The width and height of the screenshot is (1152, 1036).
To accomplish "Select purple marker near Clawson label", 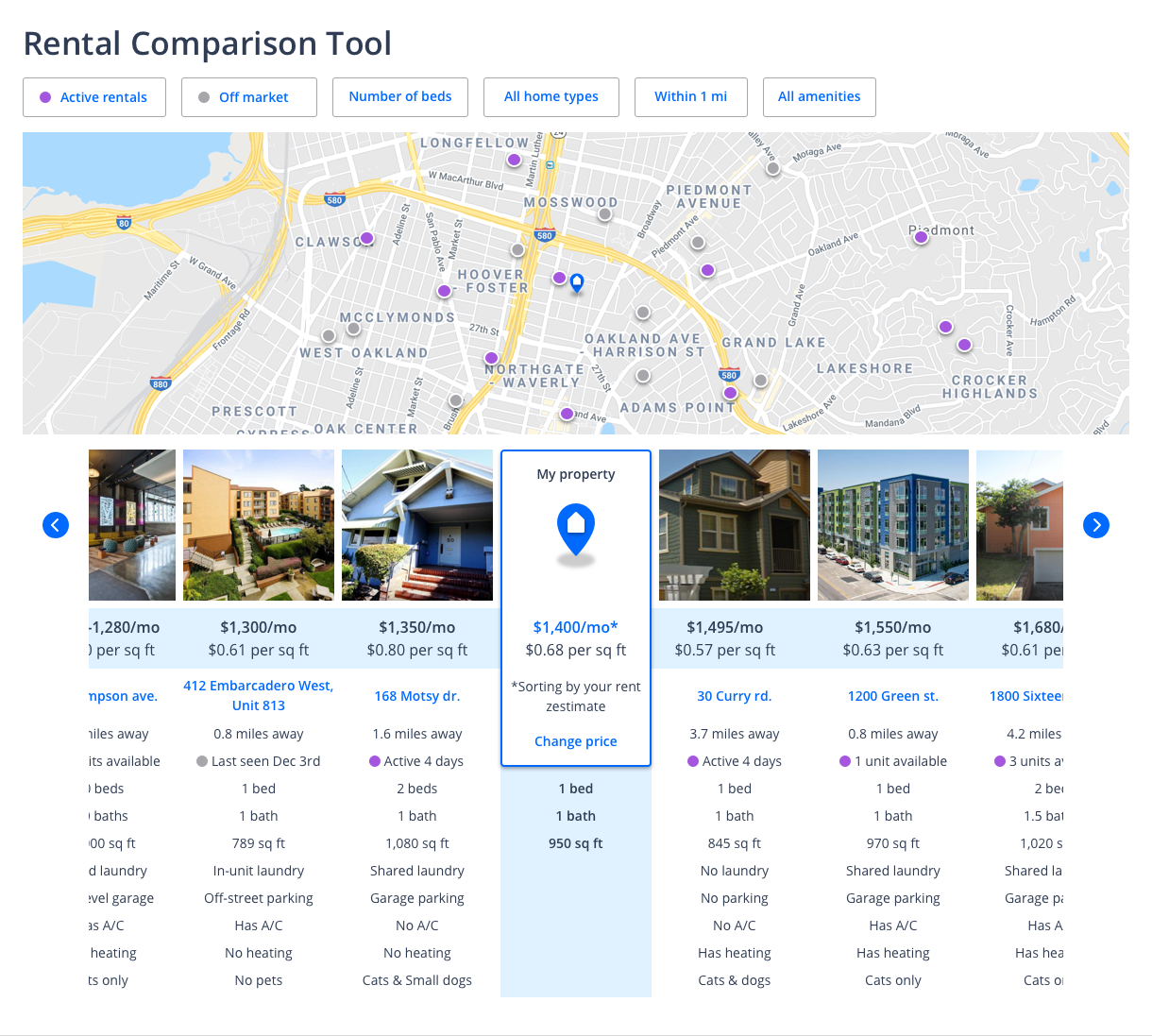I will pos(367,238).
